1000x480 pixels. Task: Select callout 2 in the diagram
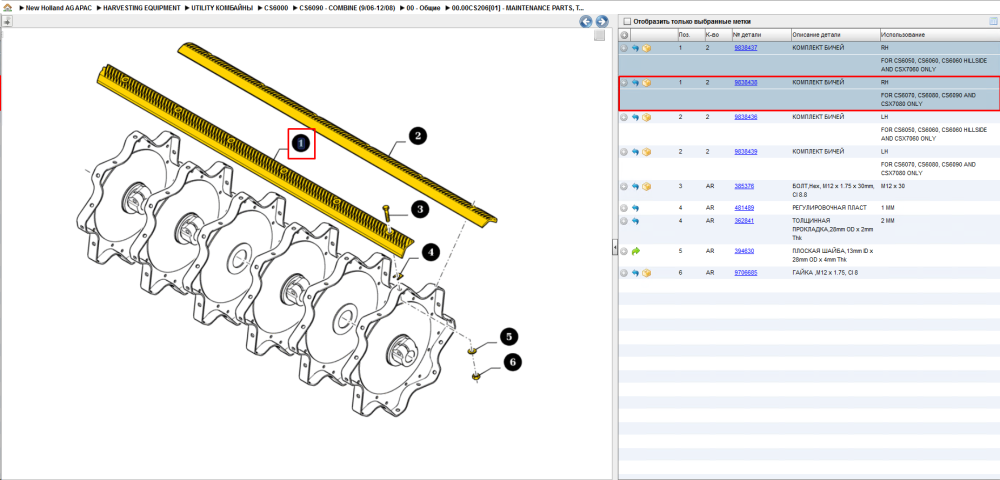416,135
